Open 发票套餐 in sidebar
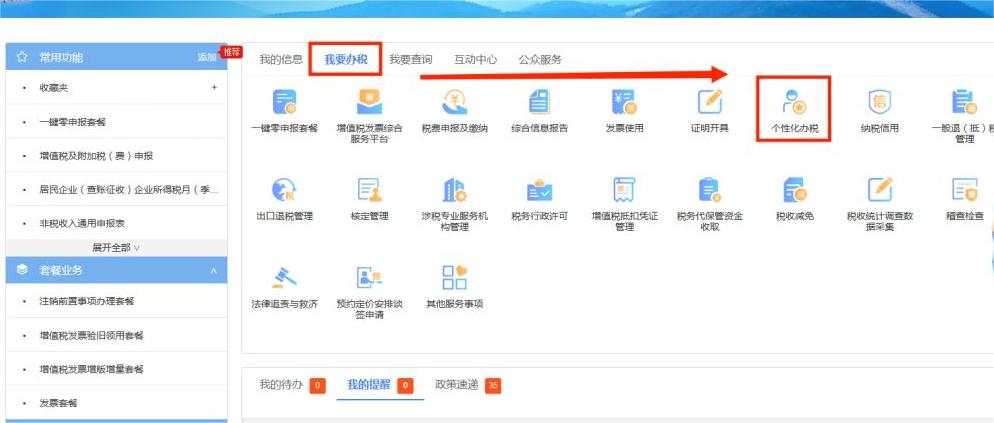This screenshot has height=423, width=994. 58,403
